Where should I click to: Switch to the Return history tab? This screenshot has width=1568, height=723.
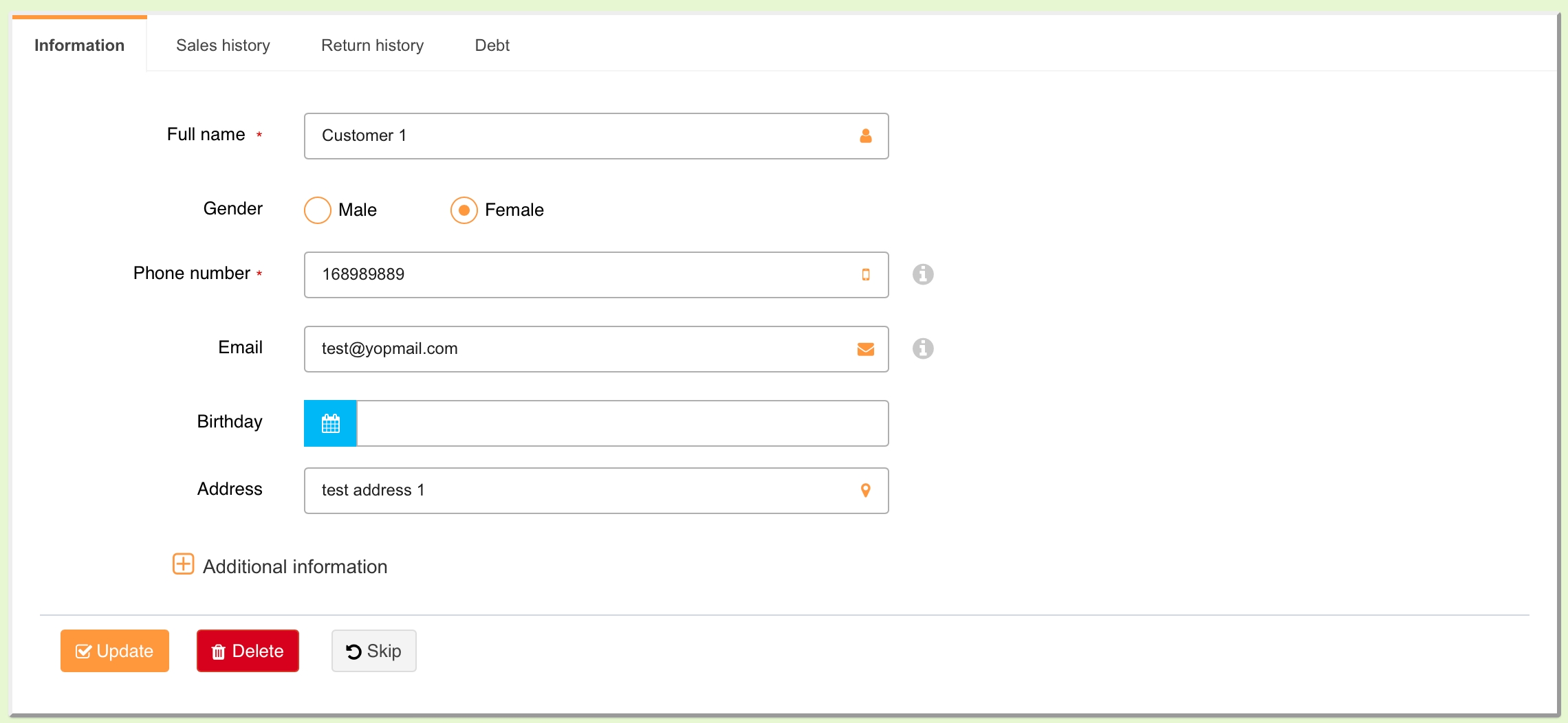coord(372,45)
